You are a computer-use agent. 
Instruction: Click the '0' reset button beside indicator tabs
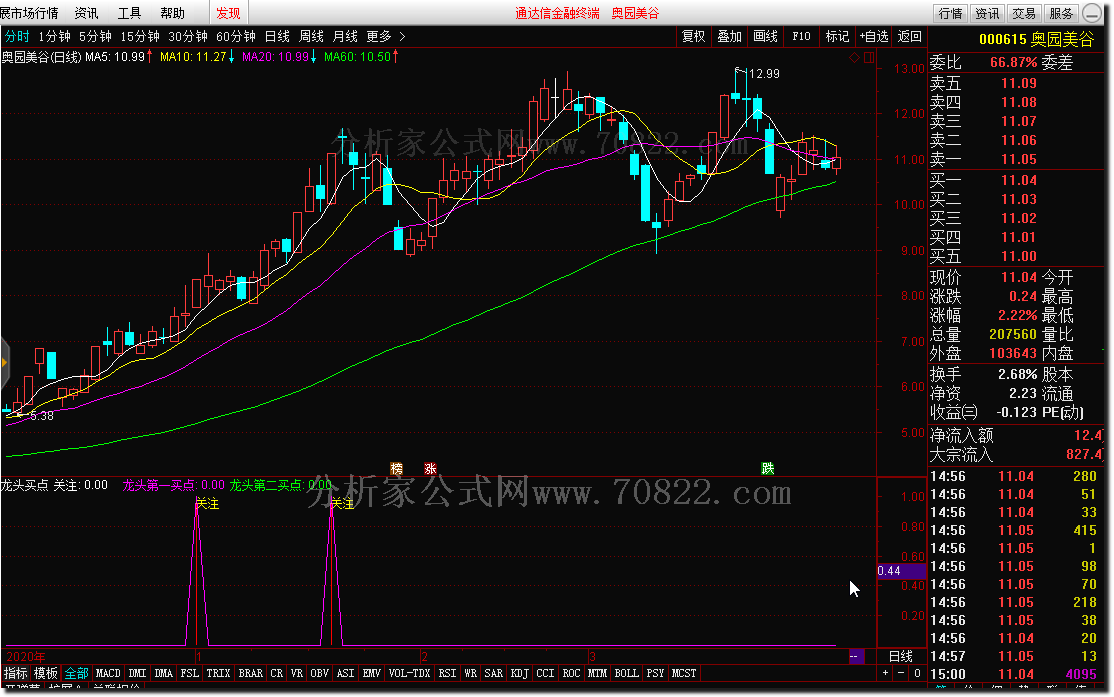917,673
